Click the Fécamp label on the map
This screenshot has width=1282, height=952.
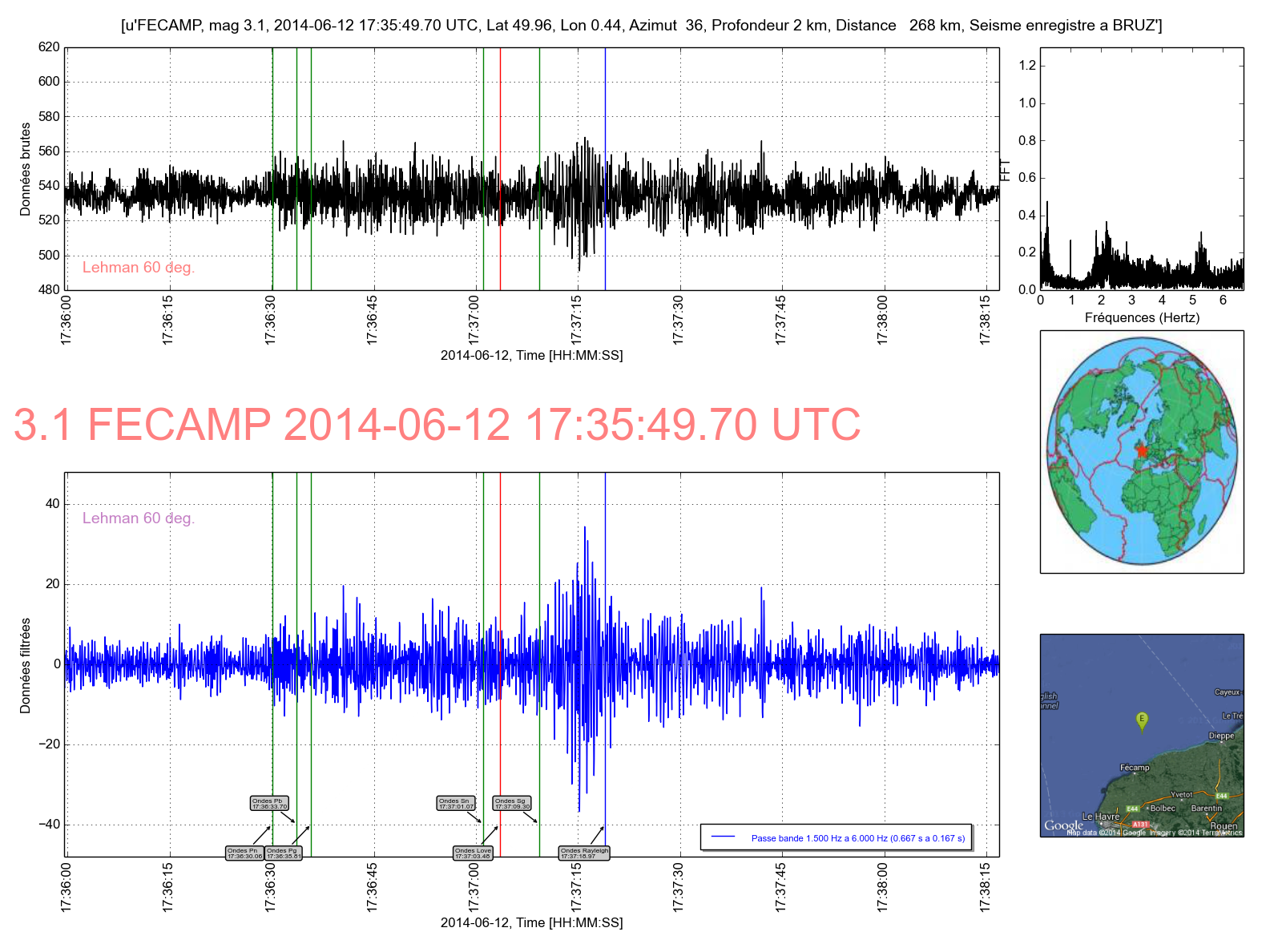pos(1135,768)
